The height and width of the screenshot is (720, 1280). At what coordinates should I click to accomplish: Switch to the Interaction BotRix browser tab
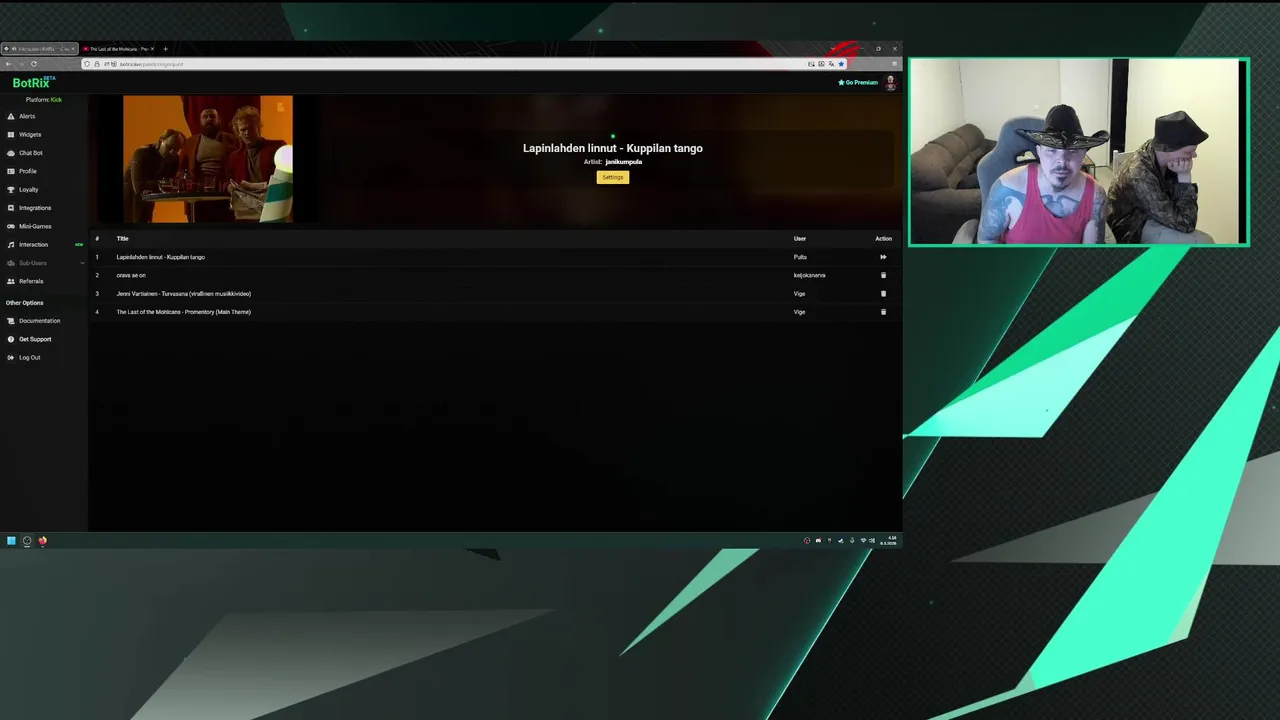click(40, 49)
